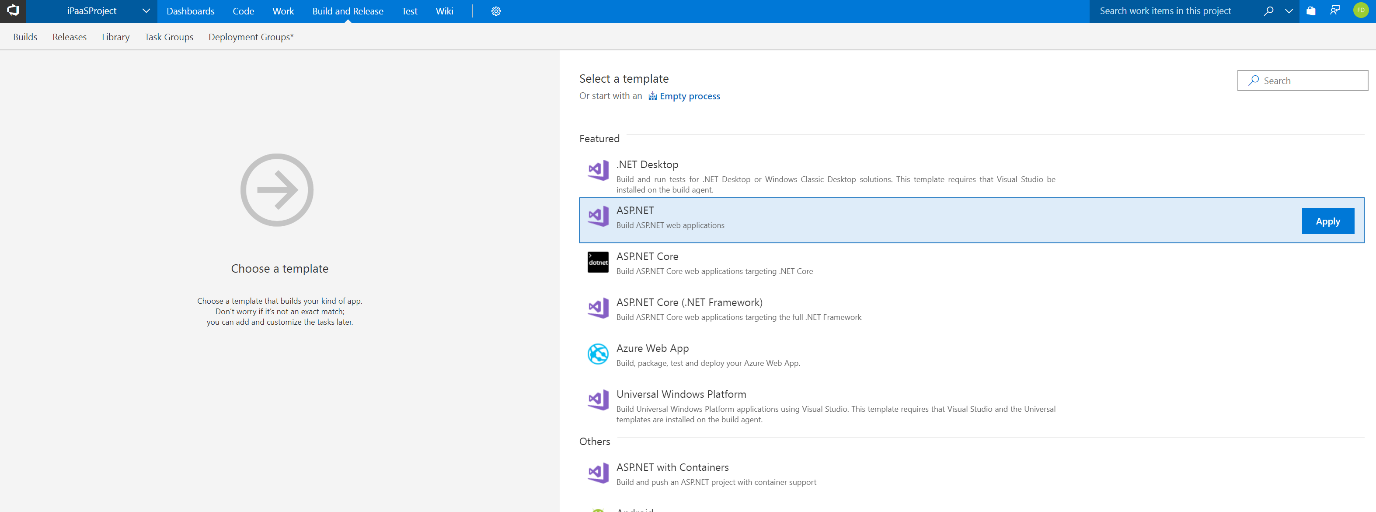
Task: Open the Code hub
Action: coord(243,11)
